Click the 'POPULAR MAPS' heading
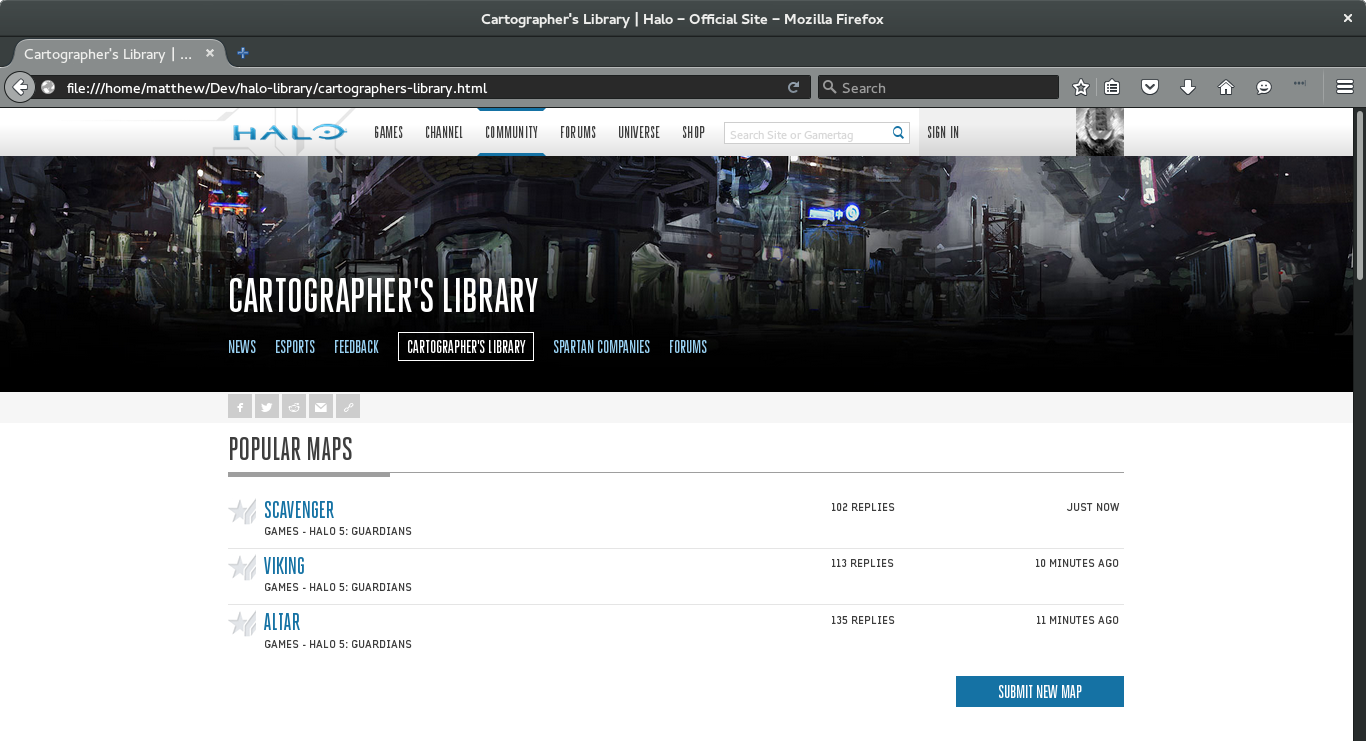Viewport: 1366px width, 741px height. pos(291,449)
